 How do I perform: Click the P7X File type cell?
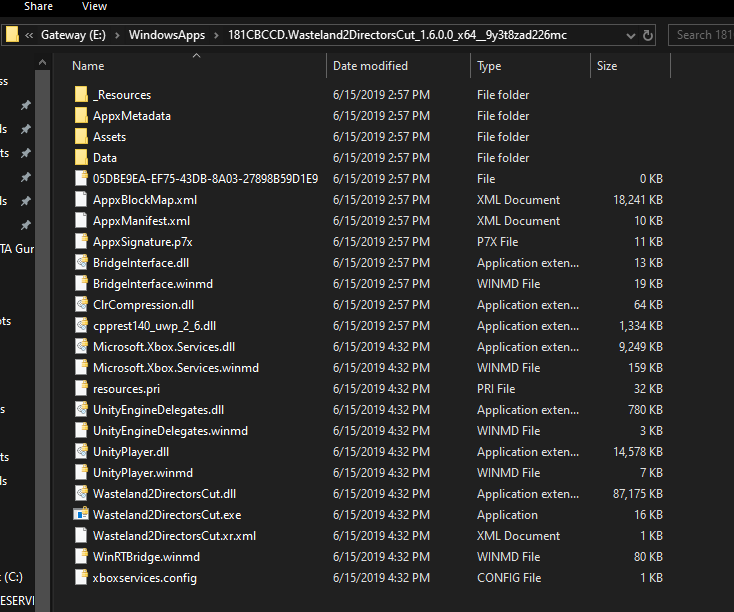point(498,242)
